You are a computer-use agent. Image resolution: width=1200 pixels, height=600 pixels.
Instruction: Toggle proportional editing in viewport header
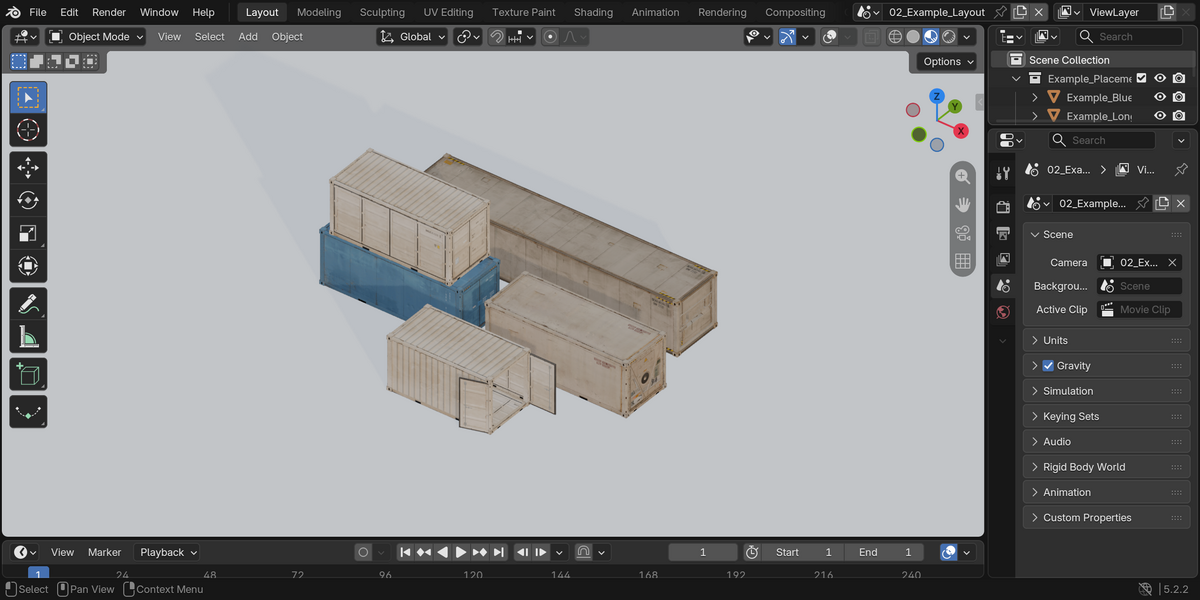tap(550, 36)
